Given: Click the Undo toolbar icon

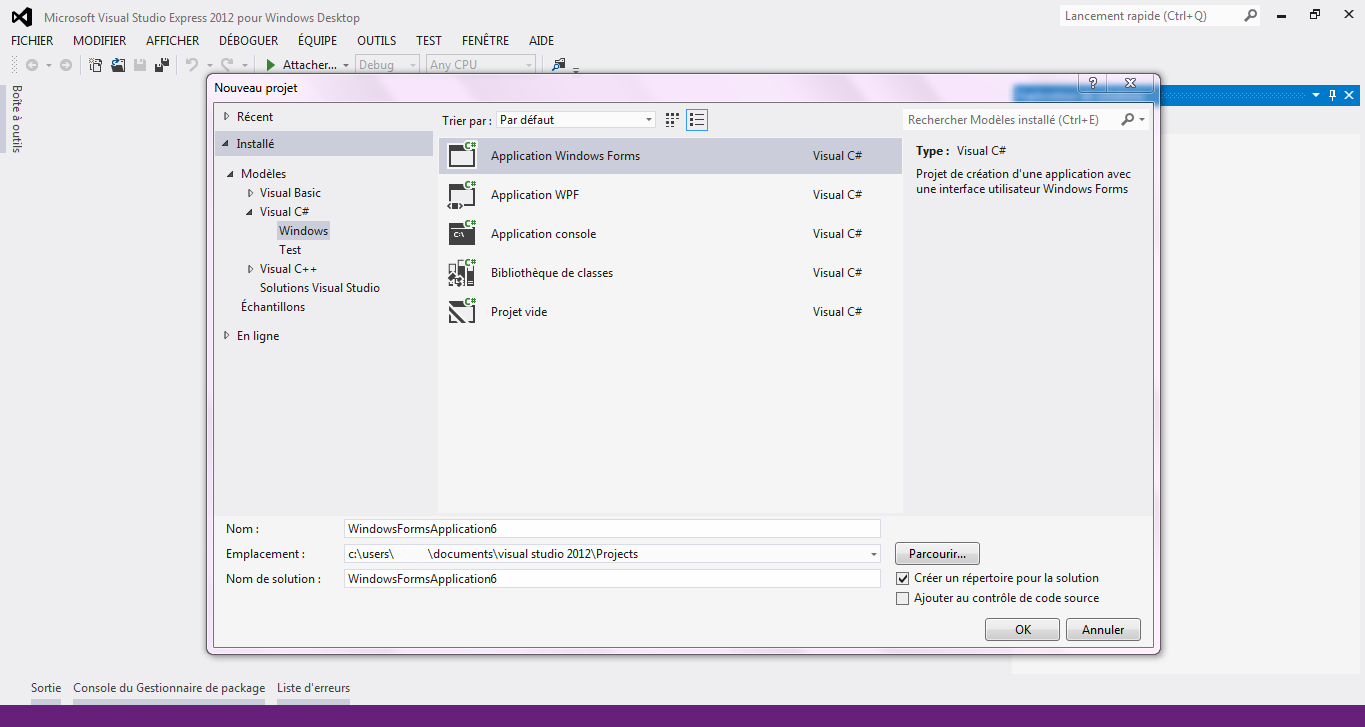Looking at the screenshot, I should tap(192, 65).
